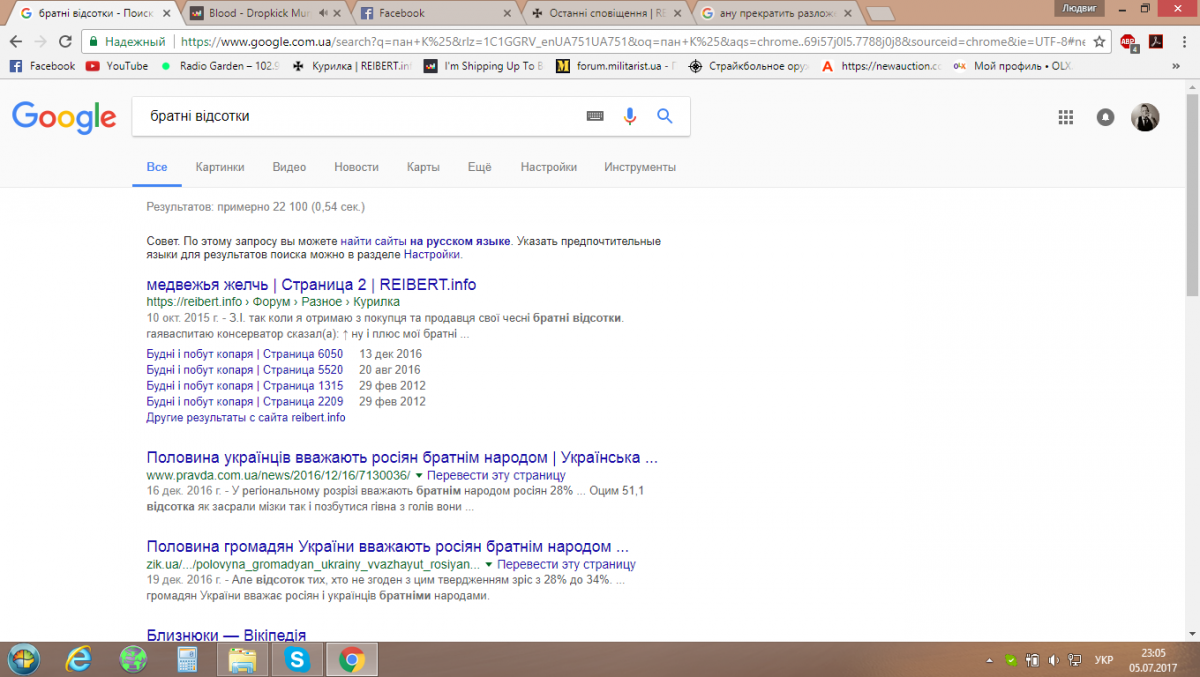Open Skype from taskbar
1200x677 pixels.
click(296, 659)
